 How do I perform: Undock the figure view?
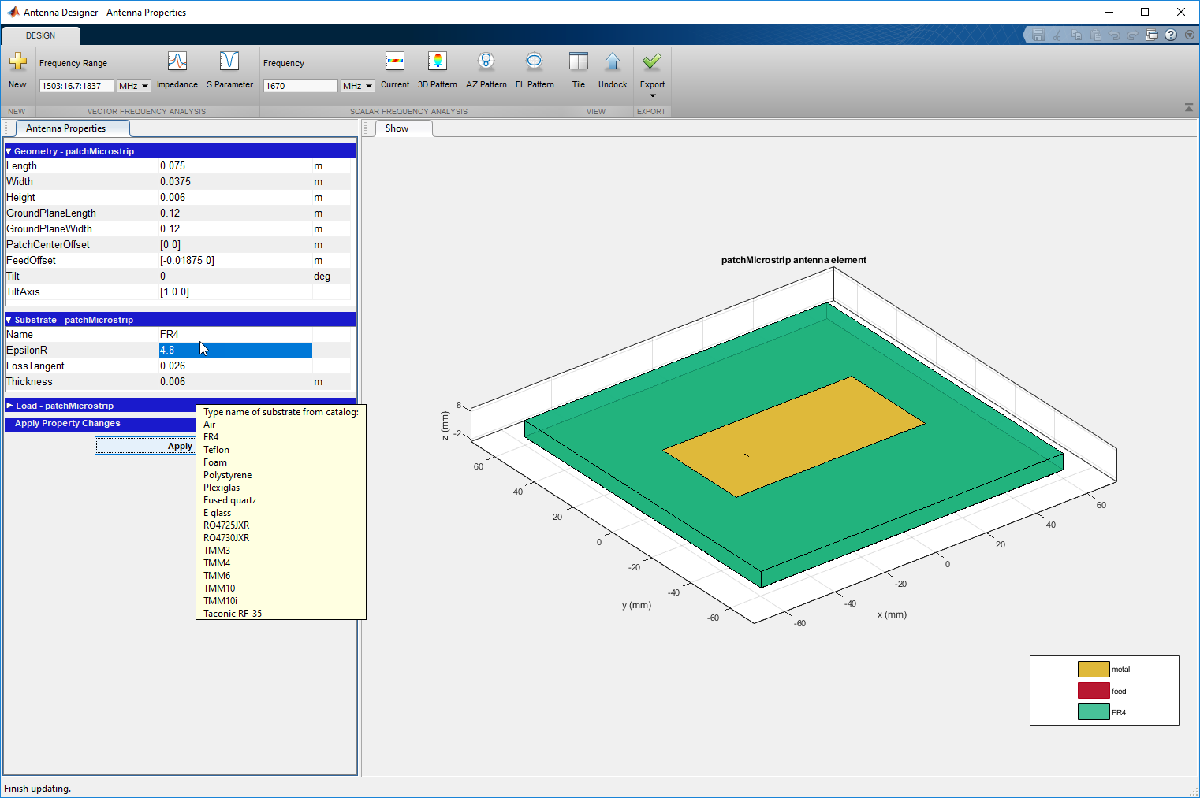613,62
